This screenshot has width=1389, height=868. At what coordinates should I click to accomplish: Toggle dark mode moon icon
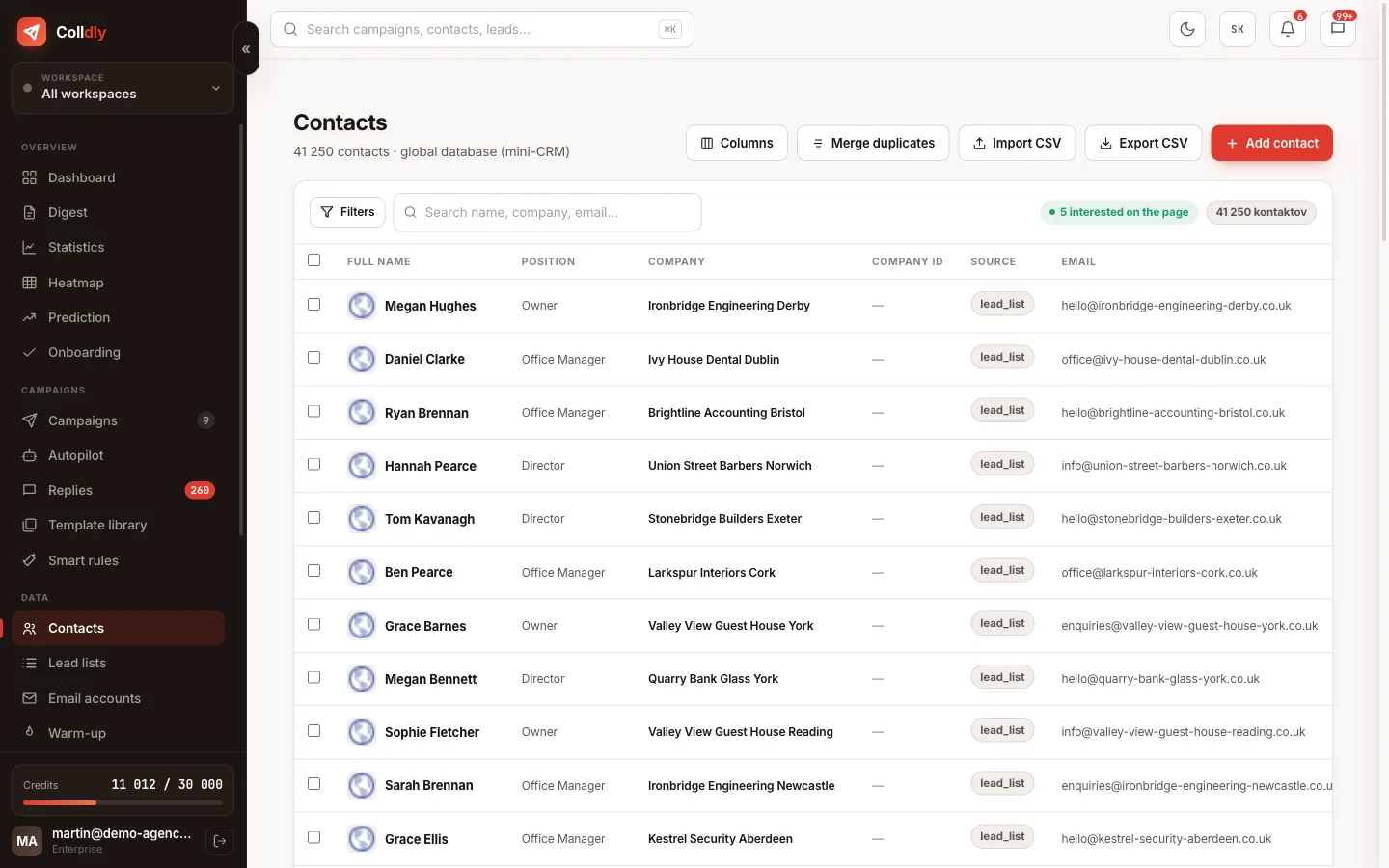pyautogui.click(x=1187, y=29)
